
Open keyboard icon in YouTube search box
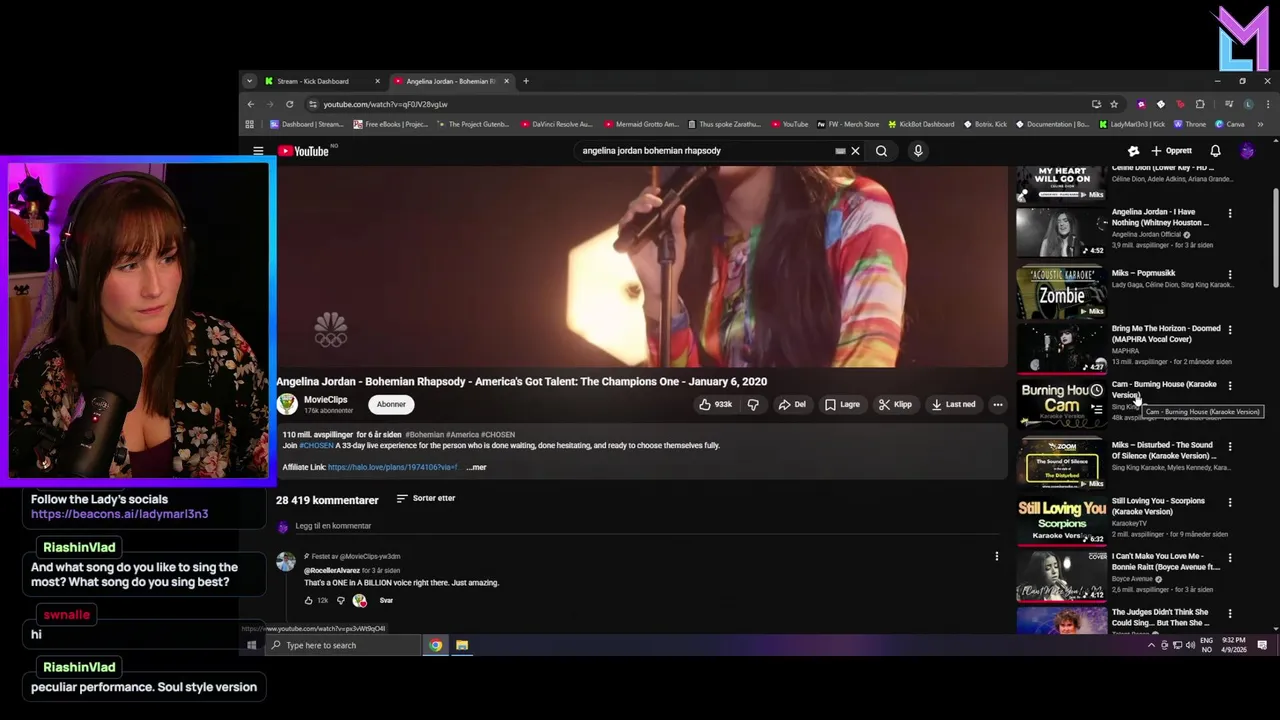click(x=840, y=151)
